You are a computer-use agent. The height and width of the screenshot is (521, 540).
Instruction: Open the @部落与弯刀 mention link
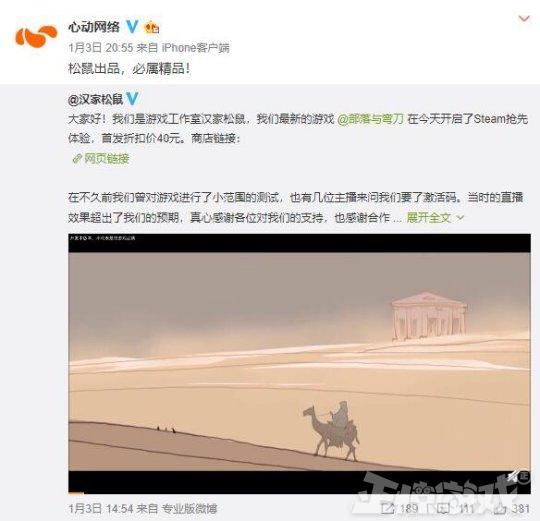(x=370, y=119)
